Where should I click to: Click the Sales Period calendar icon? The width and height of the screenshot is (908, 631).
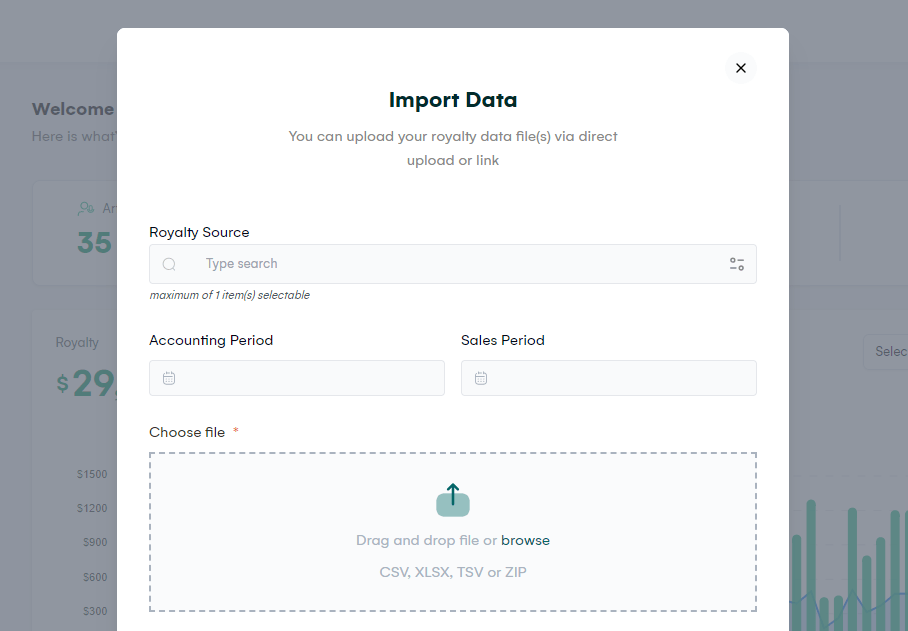(481, 378)
